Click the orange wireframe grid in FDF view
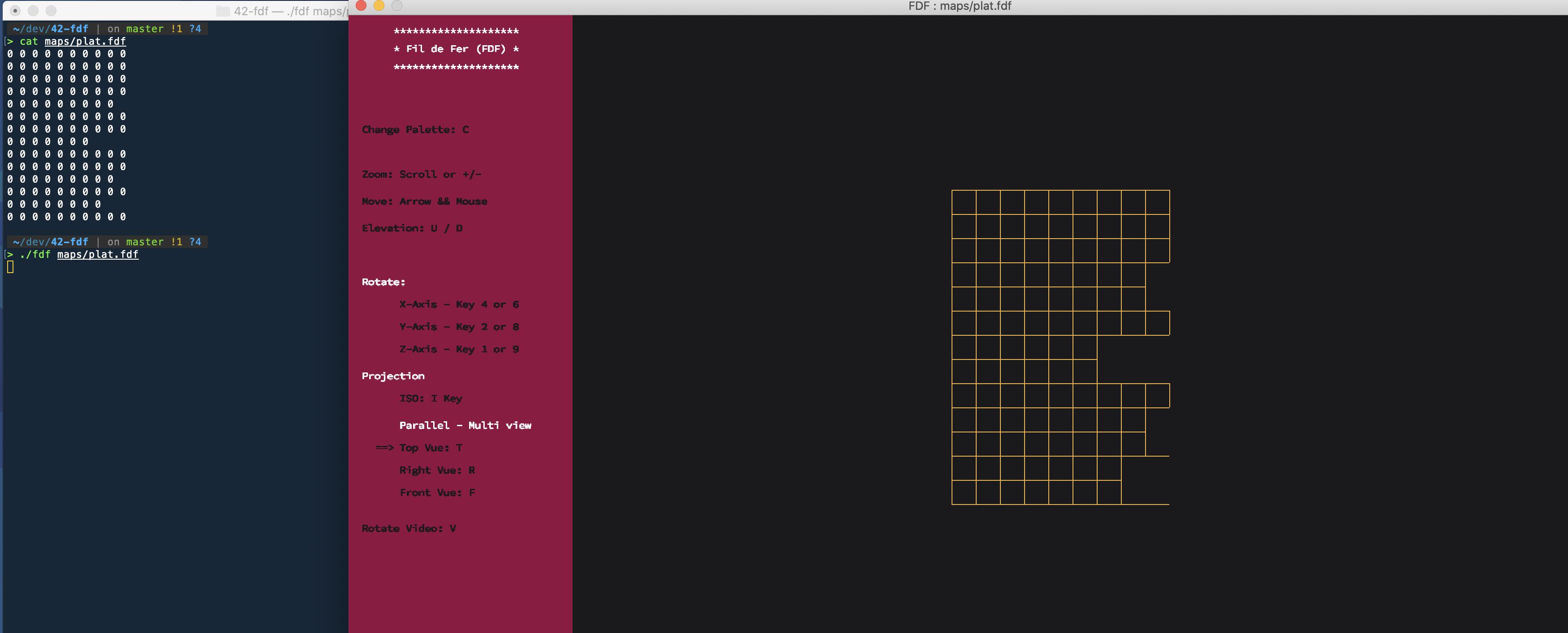Screen dimensions: 1568x633 (1060, 347)
